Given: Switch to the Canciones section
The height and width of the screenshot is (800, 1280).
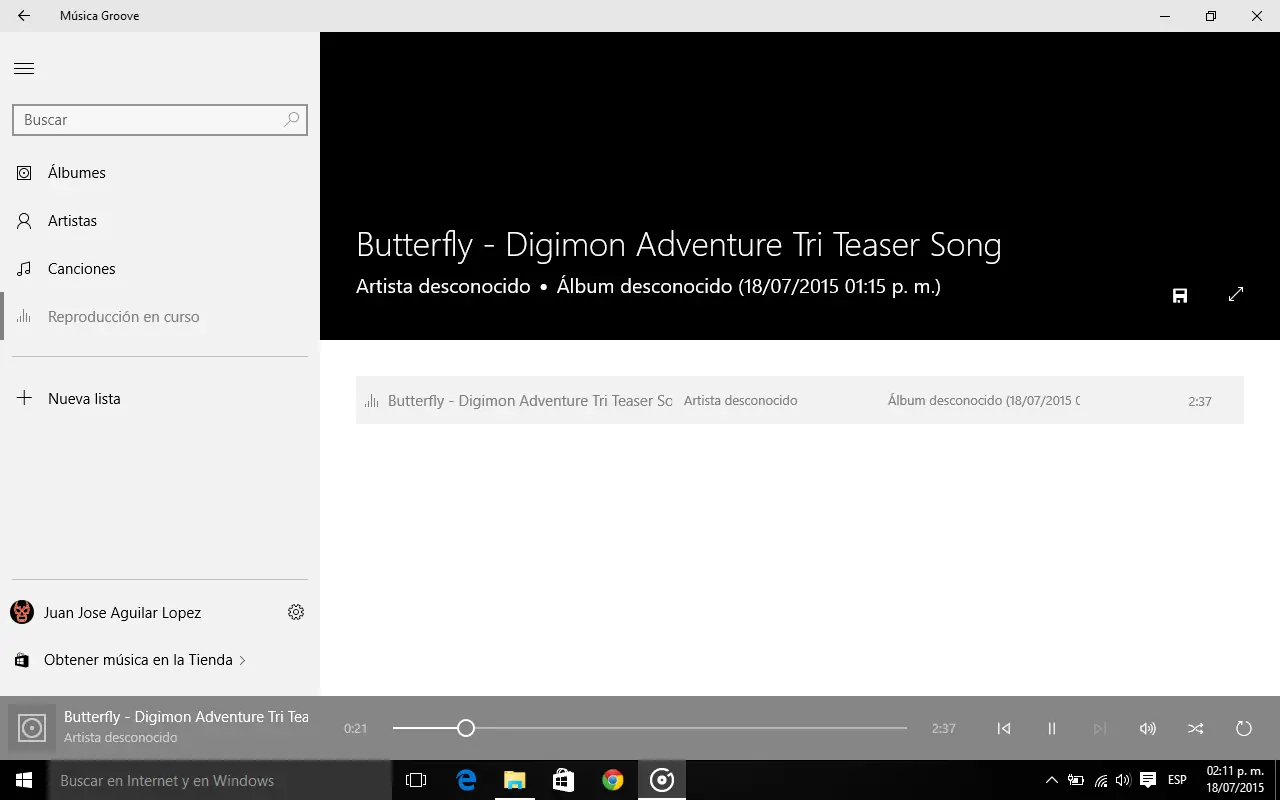Looking at the screenshot, I should pos(82,268).
